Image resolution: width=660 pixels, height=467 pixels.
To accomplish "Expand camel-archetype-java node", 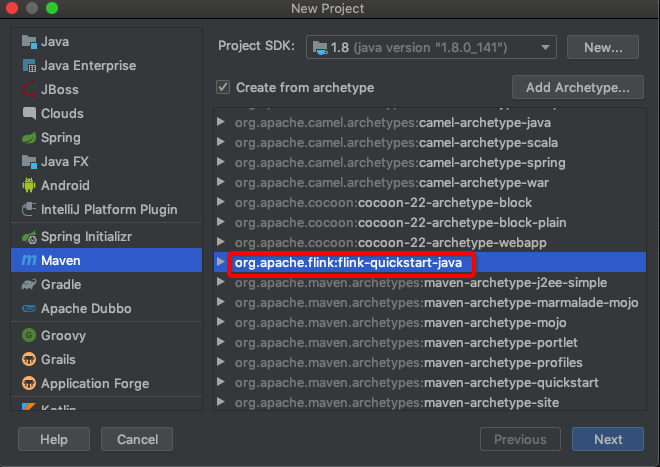I will pos(221,122).
